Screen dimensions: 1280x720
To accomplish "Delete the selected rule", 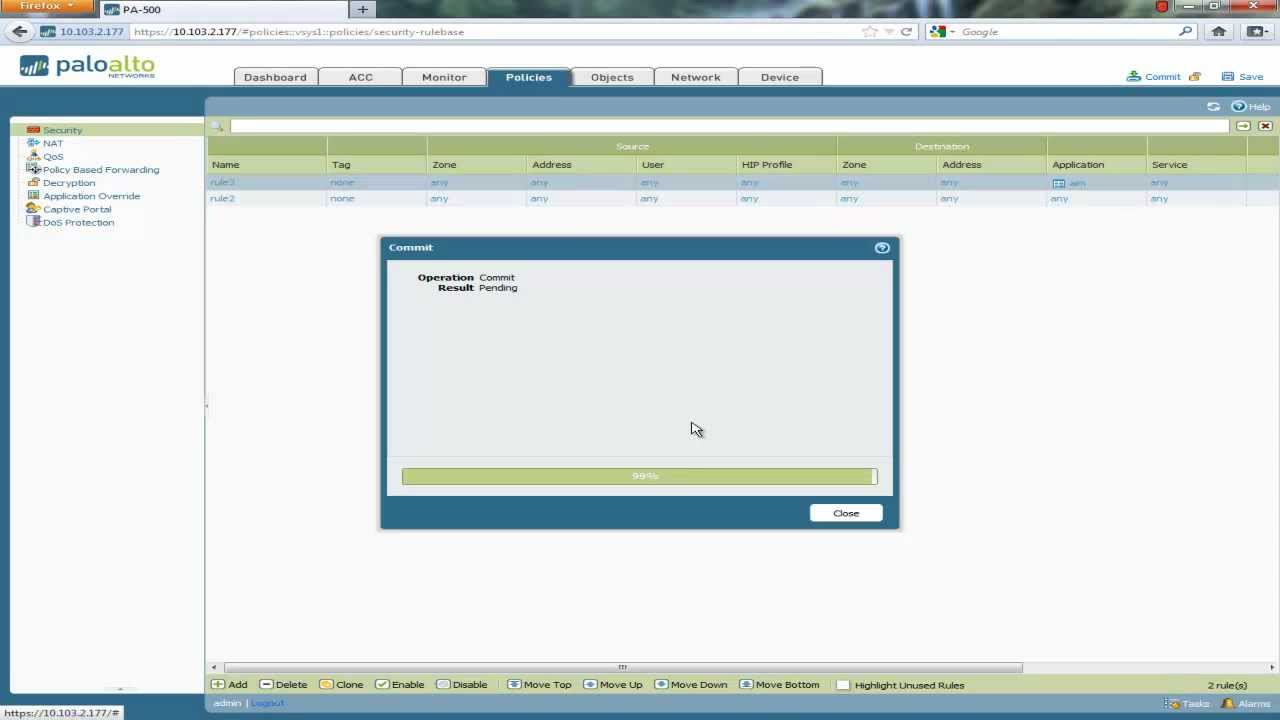I will click(283, 685).
